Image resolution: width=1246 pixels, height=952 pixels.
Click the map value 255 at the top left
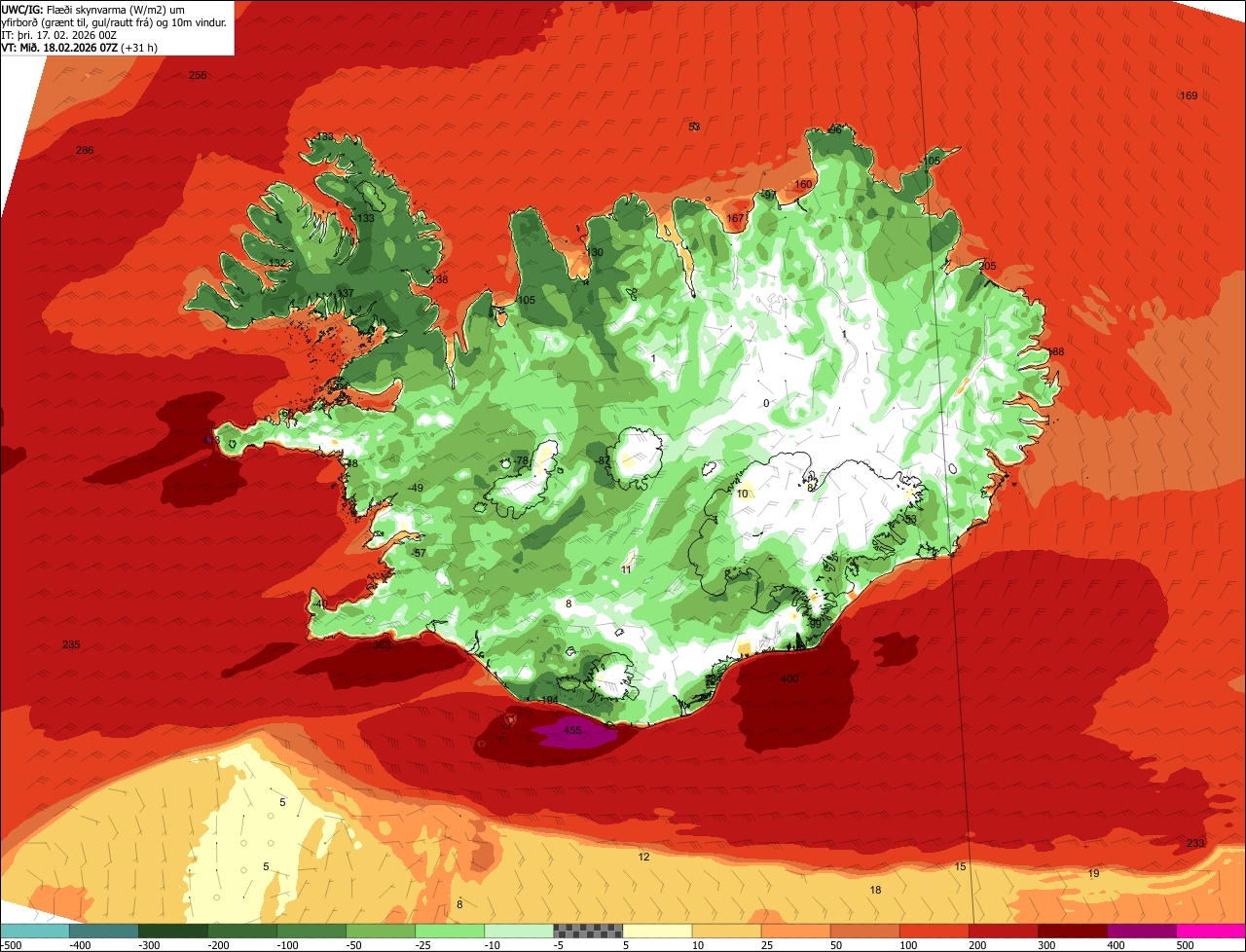(198, 75)
